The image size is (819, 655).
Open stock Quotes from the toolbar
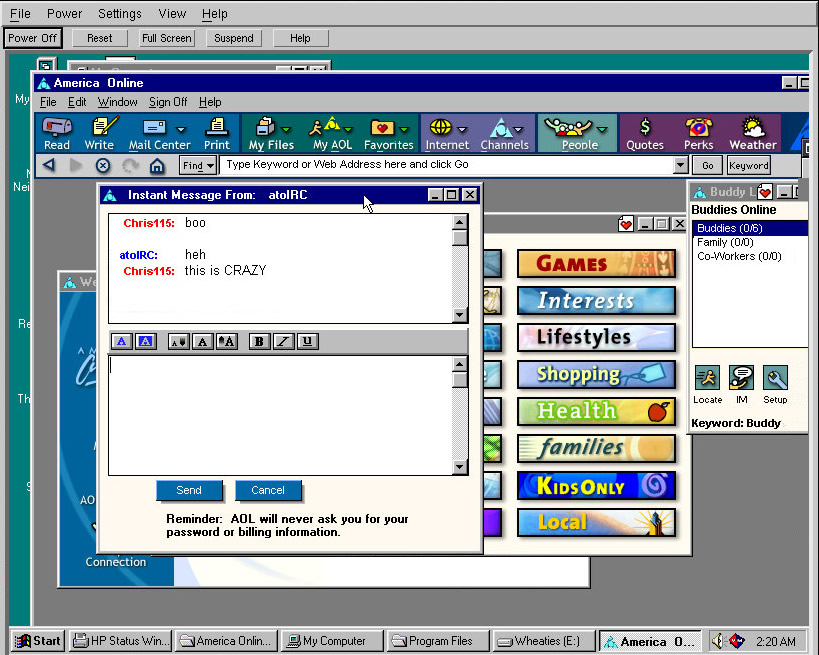click(644, 132)
